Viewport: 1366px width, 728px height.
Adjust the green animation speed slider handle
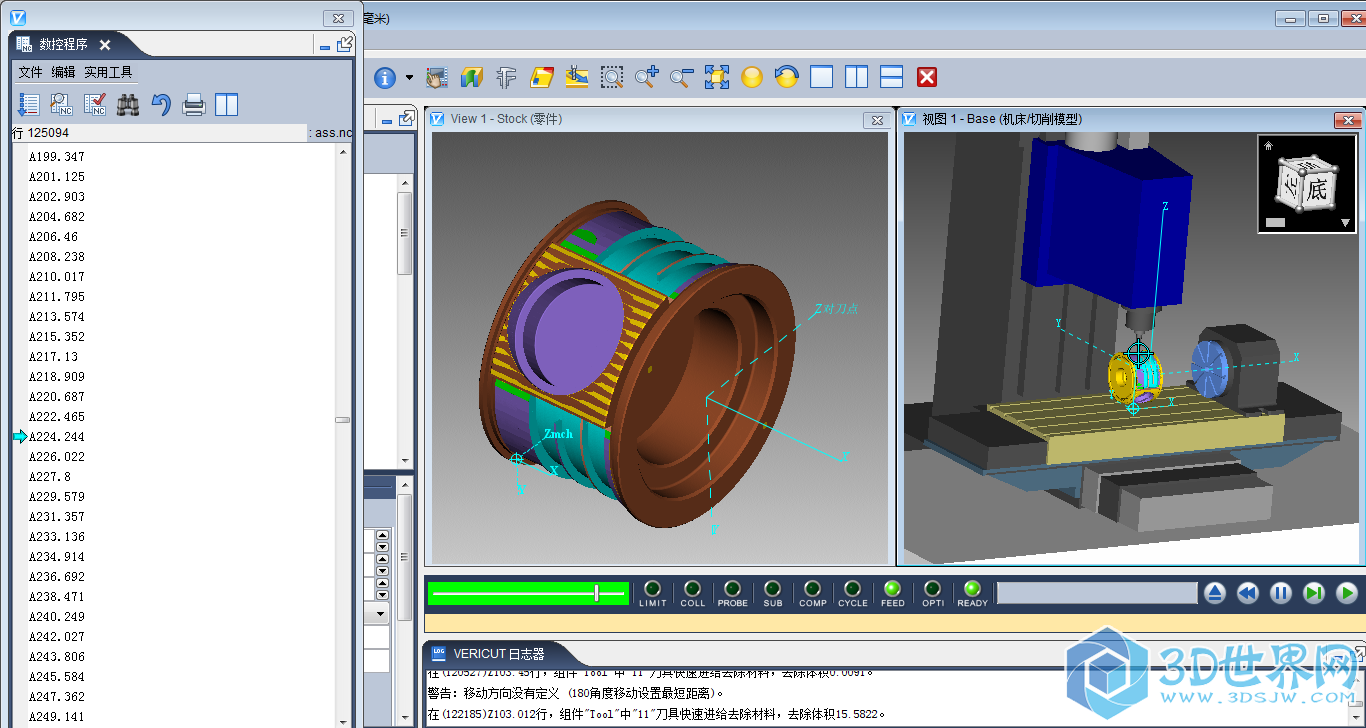(596, 593)
